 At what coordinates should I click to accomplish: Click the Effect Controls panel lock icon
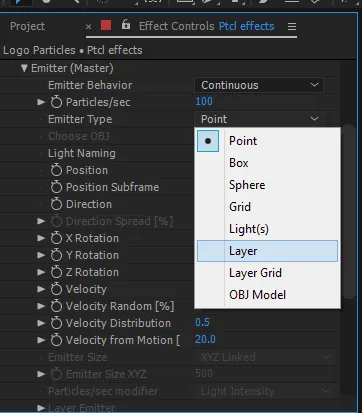tap(126, 25)
